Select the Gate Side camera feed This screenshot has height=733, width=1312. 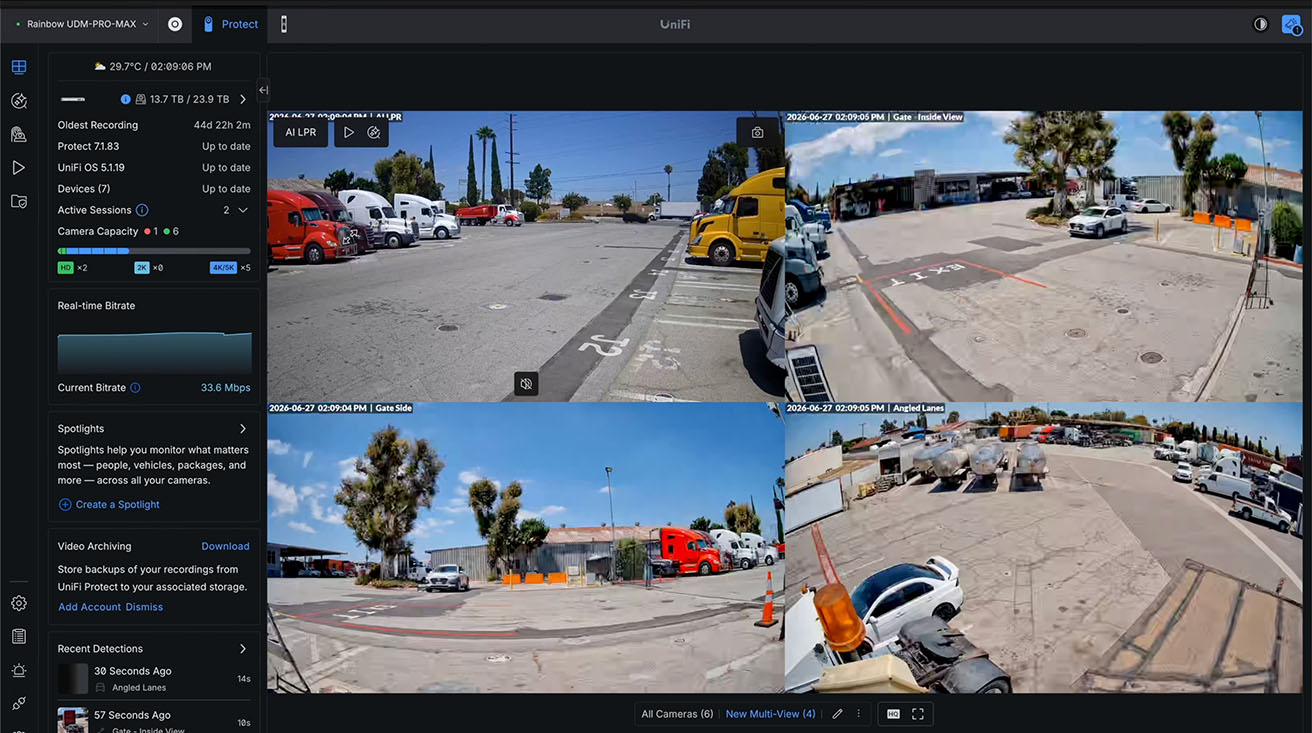click(525, 548)
